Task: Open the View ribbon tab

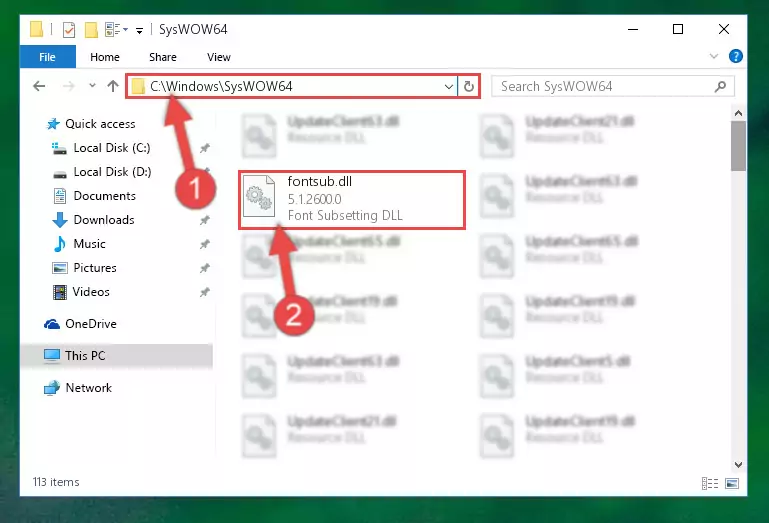Action: (x=219, y=57)
